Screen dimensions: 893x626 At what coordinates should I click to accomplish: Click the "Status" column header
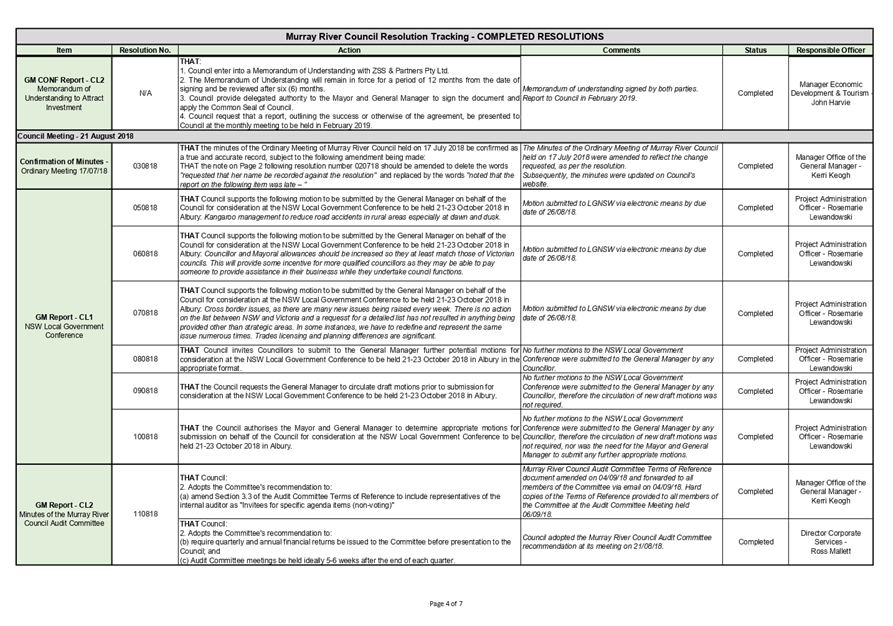coord(755,50)
